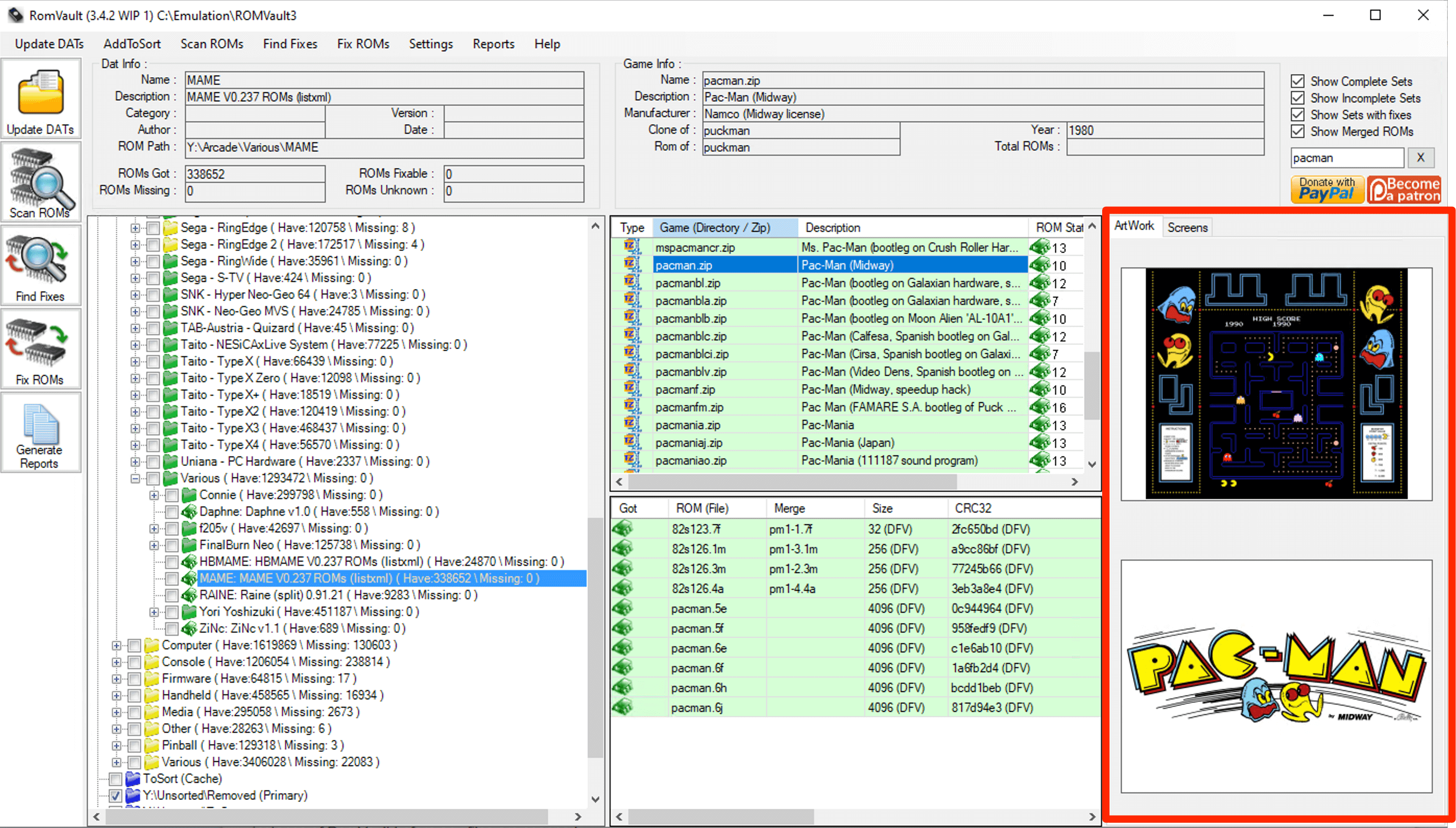The width and height of the screenshot is (1456, 828).
Task: Toggle Show Incomplete Sets checkbox
Action: pos(1297,98)
